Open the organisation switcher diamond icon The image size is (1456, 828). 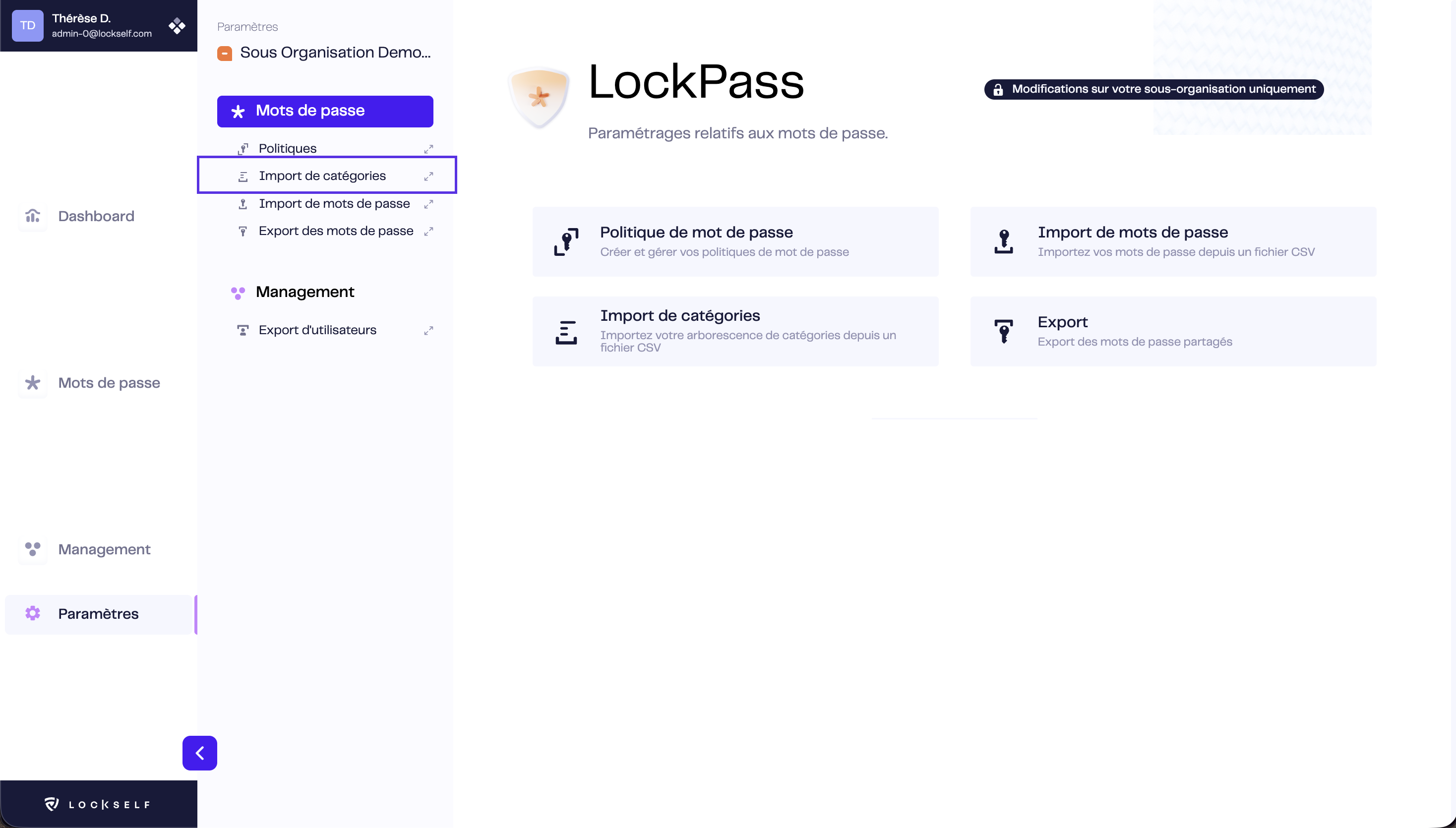pos(177,26)
